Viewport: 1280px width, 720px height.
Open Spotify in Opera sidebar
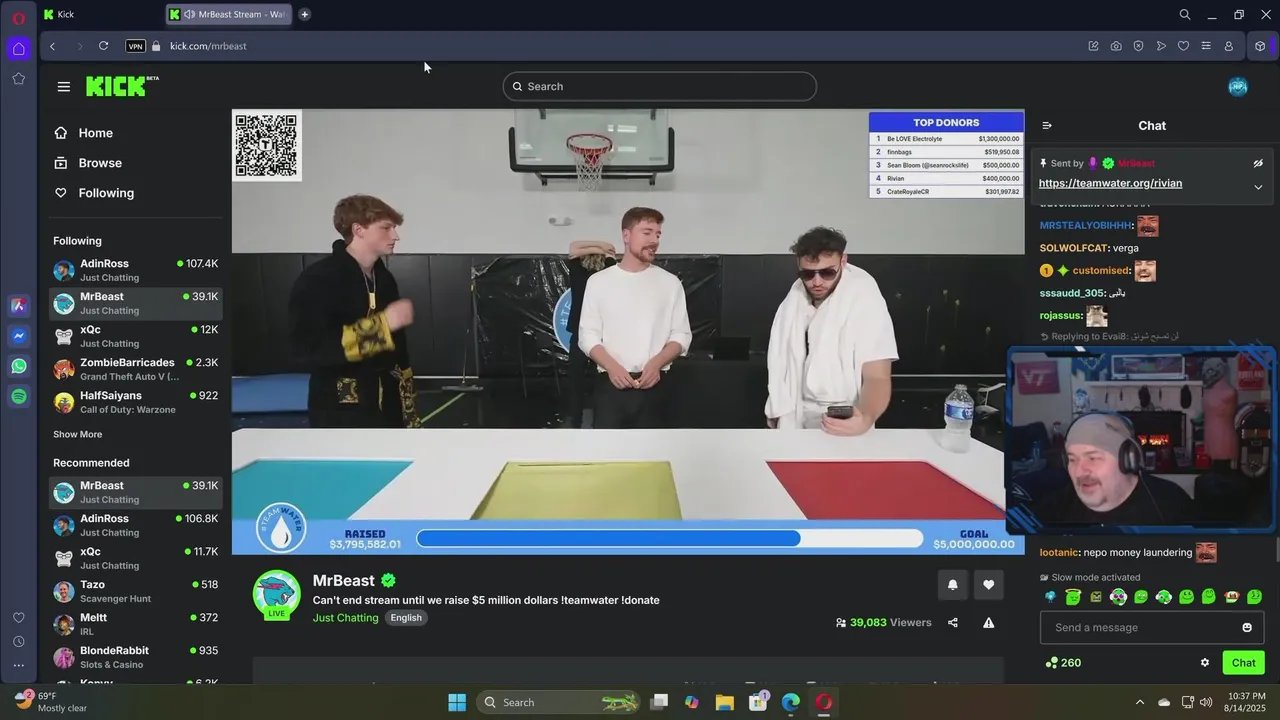[19, 397]
